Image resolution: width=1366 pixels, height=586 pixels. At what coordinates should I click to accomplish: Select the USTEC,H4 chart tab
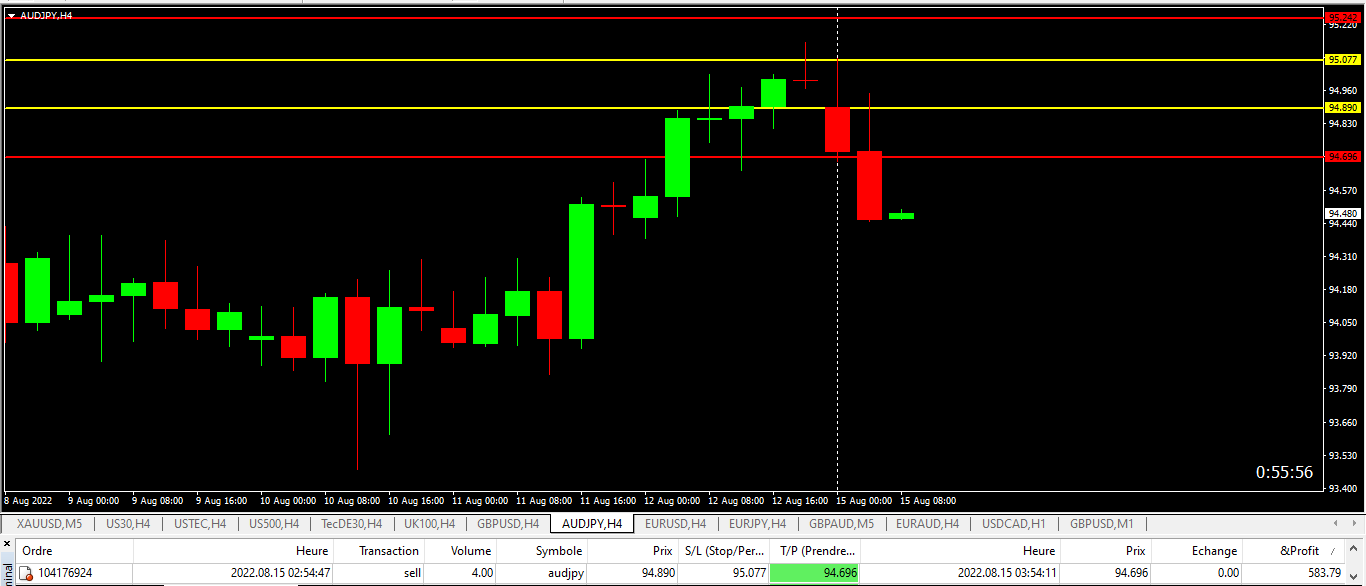(200, 523)
